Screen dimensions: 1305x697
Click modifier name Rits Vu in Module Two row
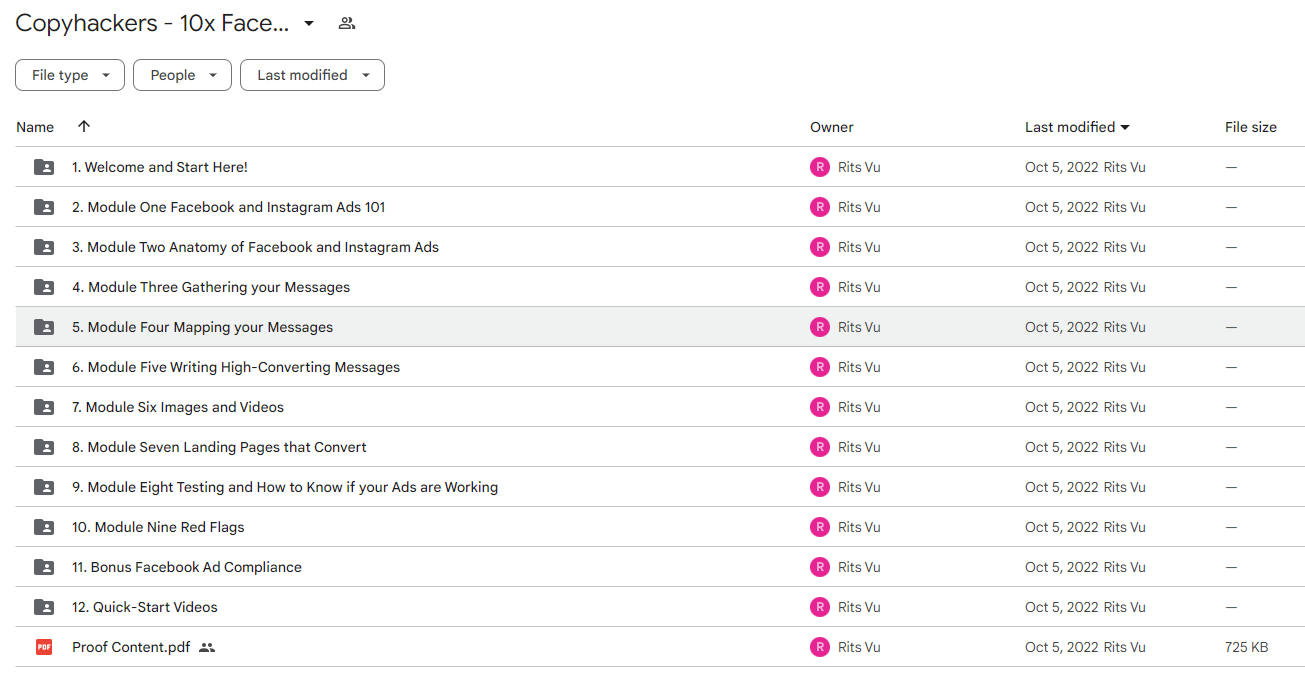click(1125, 247)
